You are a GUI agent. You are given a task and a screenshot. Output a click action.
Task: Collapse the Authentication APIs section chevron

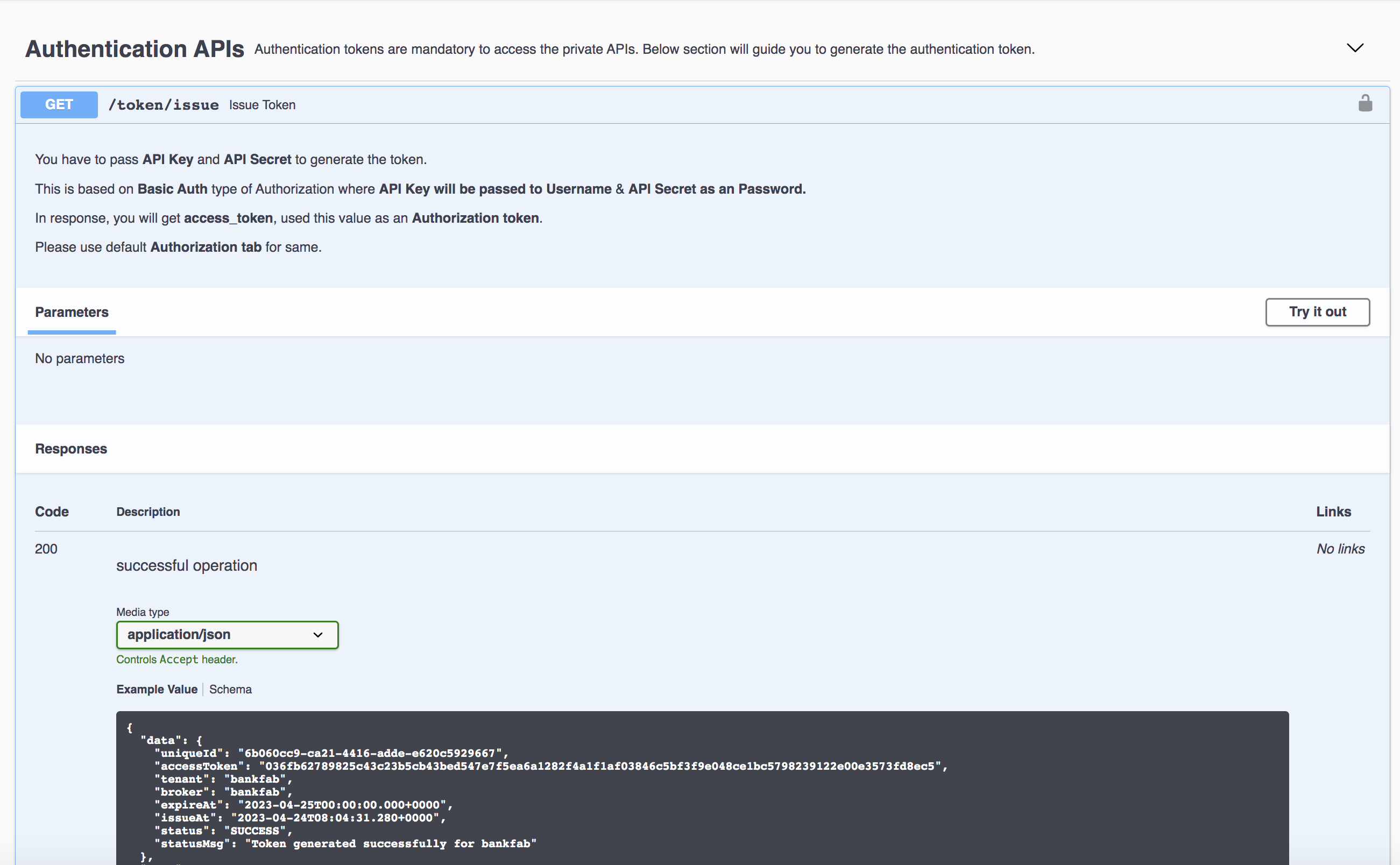[x=1355, y=48]
